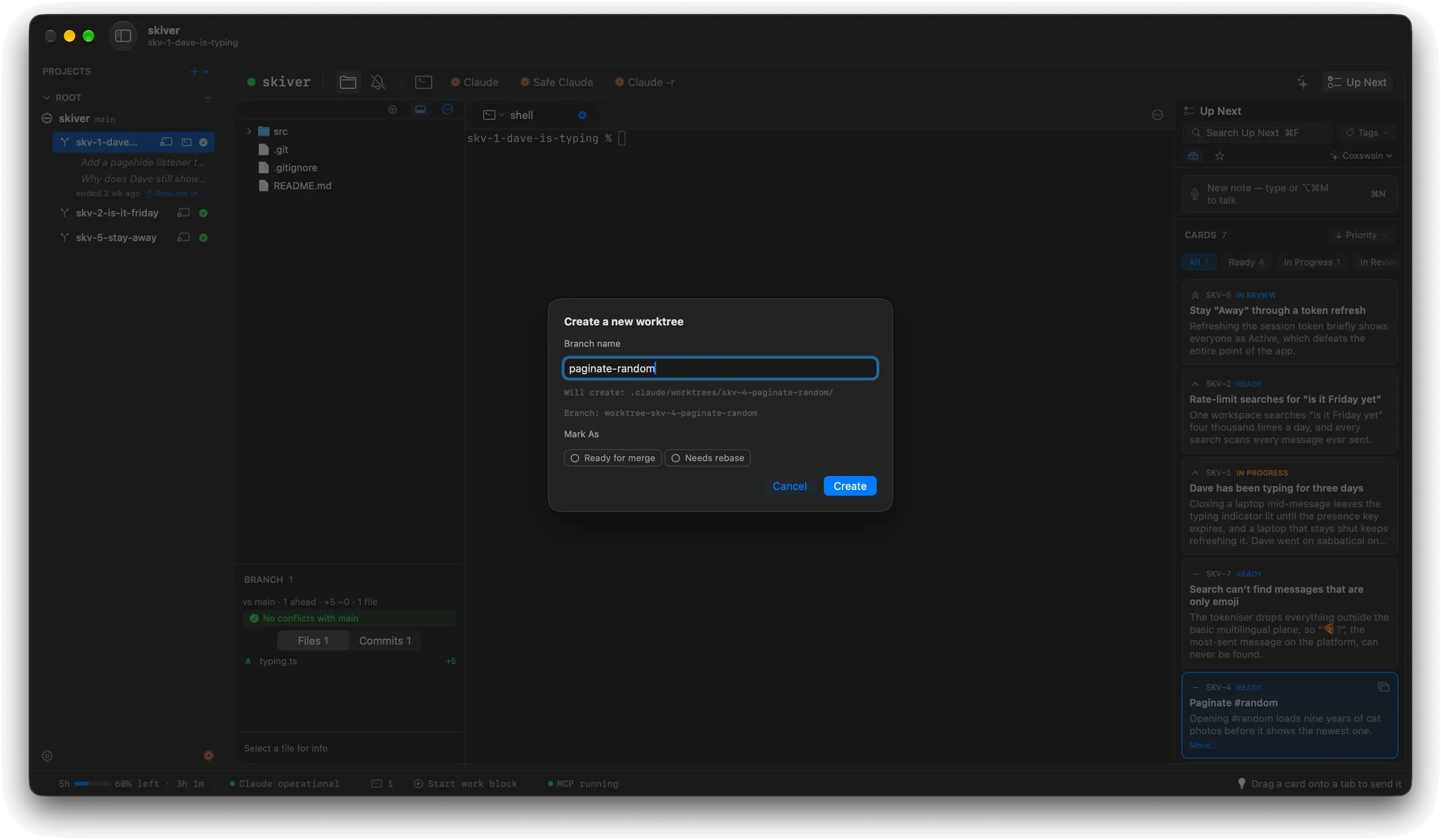Click the Search Up Next field
1441x840 pixels.
(1257, 133)
